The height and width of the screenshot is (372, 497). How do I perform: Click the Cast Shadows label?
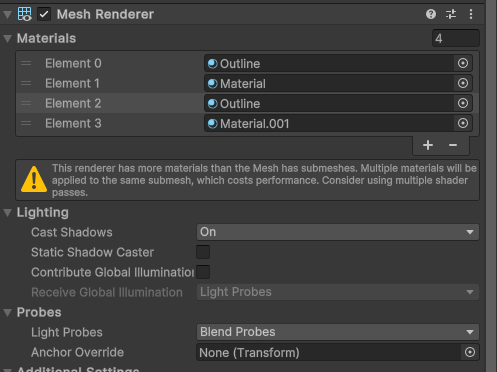pos(72,232)
